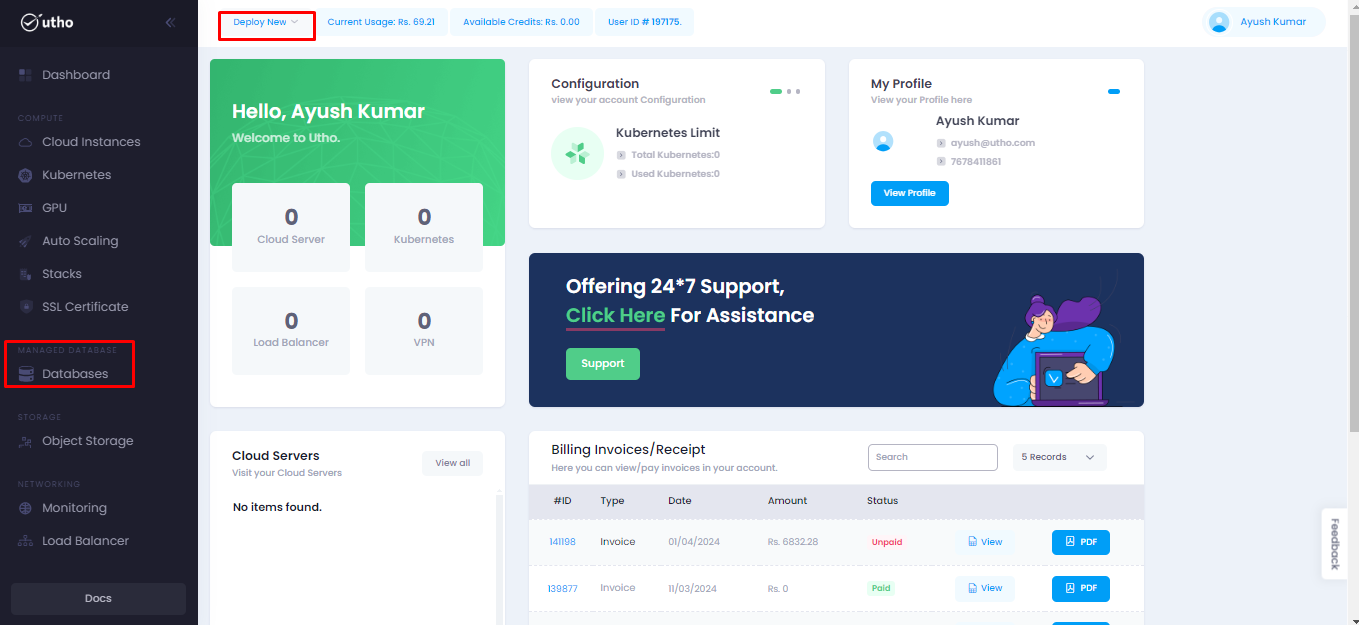
Task: Click the Unpaid status badge
Action: point(887,542)
